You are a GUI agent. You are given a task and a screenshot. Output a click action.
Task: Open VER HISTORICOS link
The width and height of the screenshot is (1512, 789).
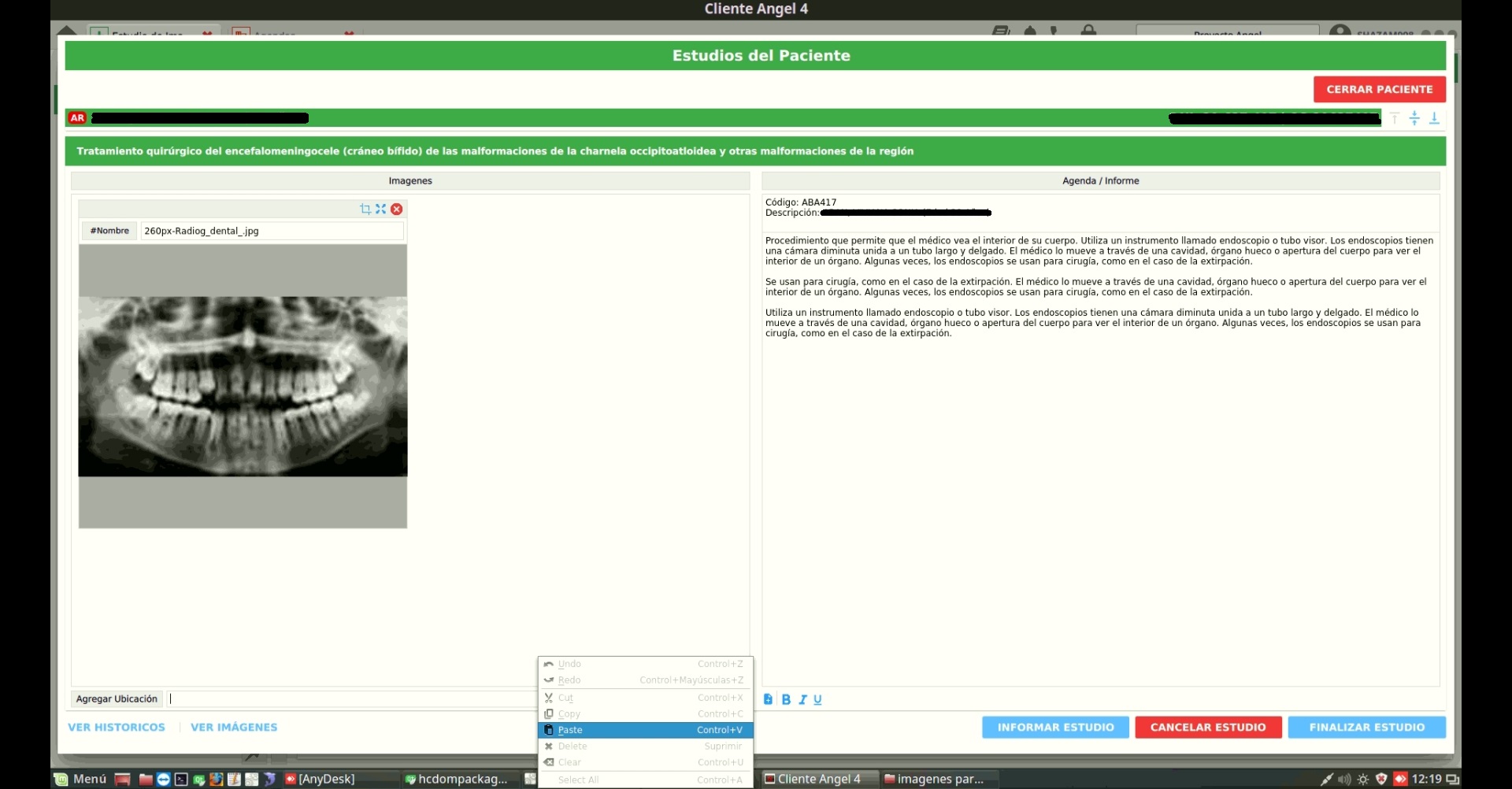pyautogui.click(x=117, y=728)
